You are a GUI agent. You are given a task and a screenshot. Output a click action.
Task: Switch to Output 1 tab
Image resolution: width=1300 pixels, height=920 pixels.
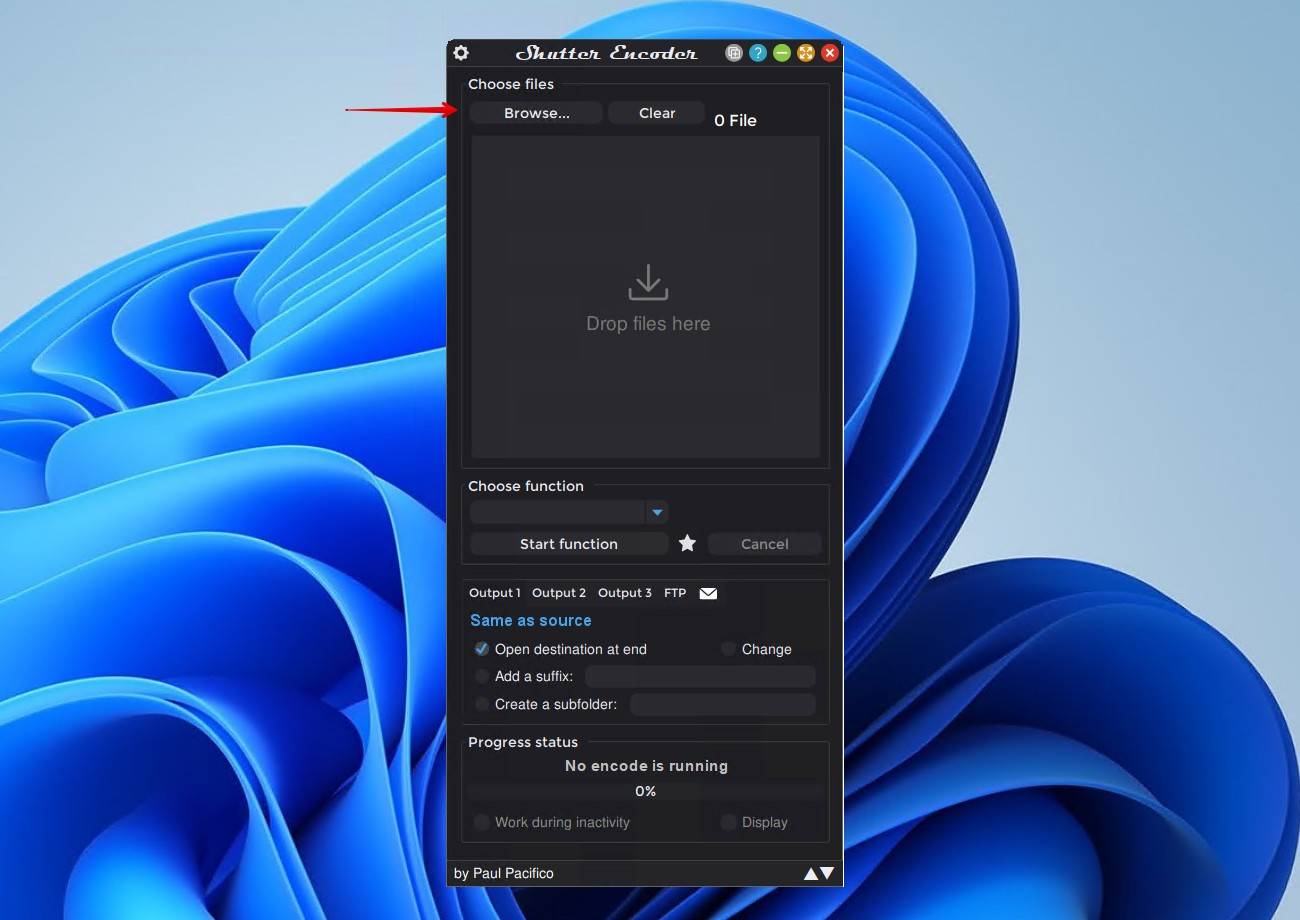click(x=495, y=593)
